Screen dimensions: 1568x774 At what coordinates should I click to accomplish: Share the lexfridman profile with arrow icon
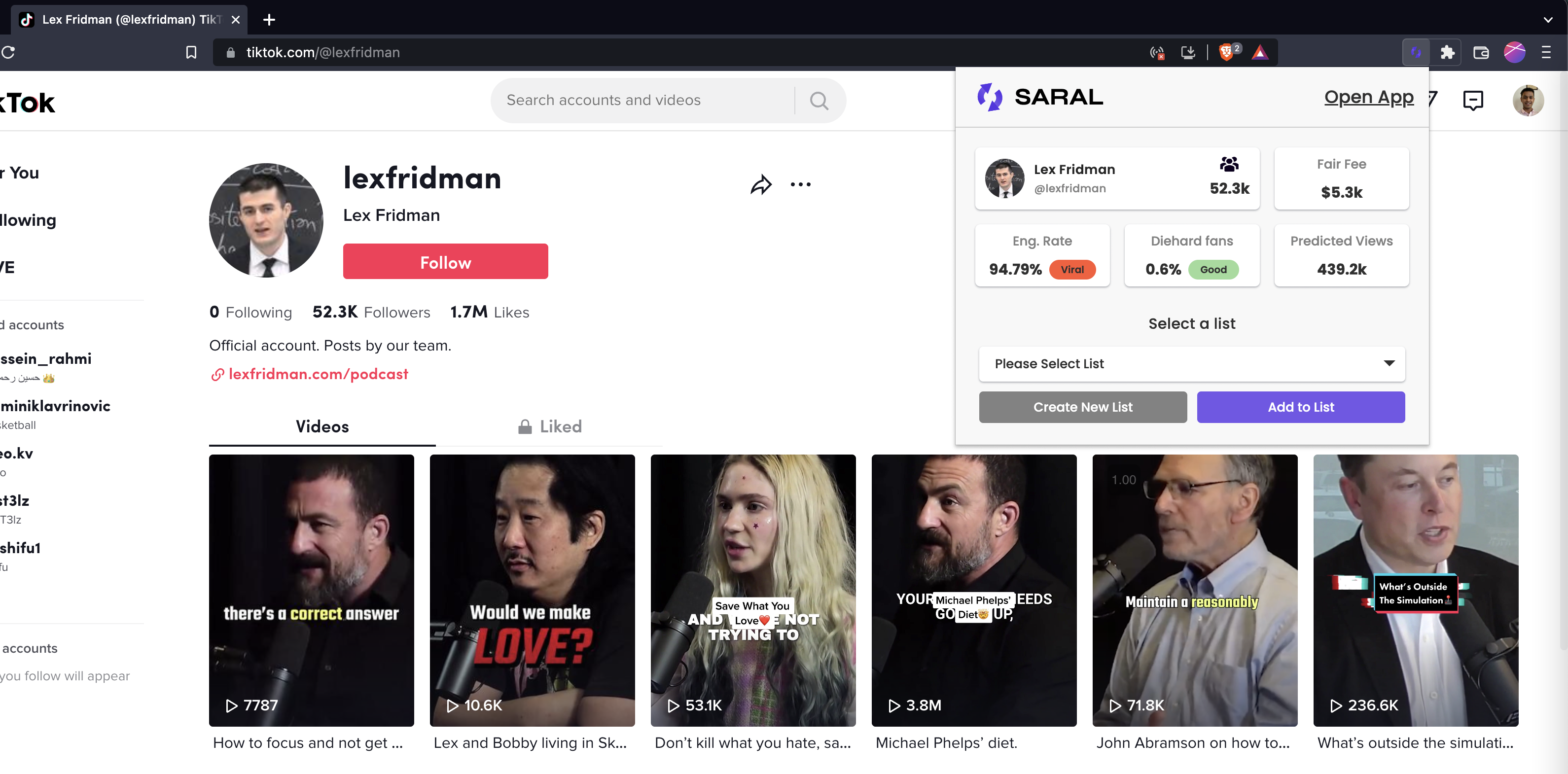761,184
